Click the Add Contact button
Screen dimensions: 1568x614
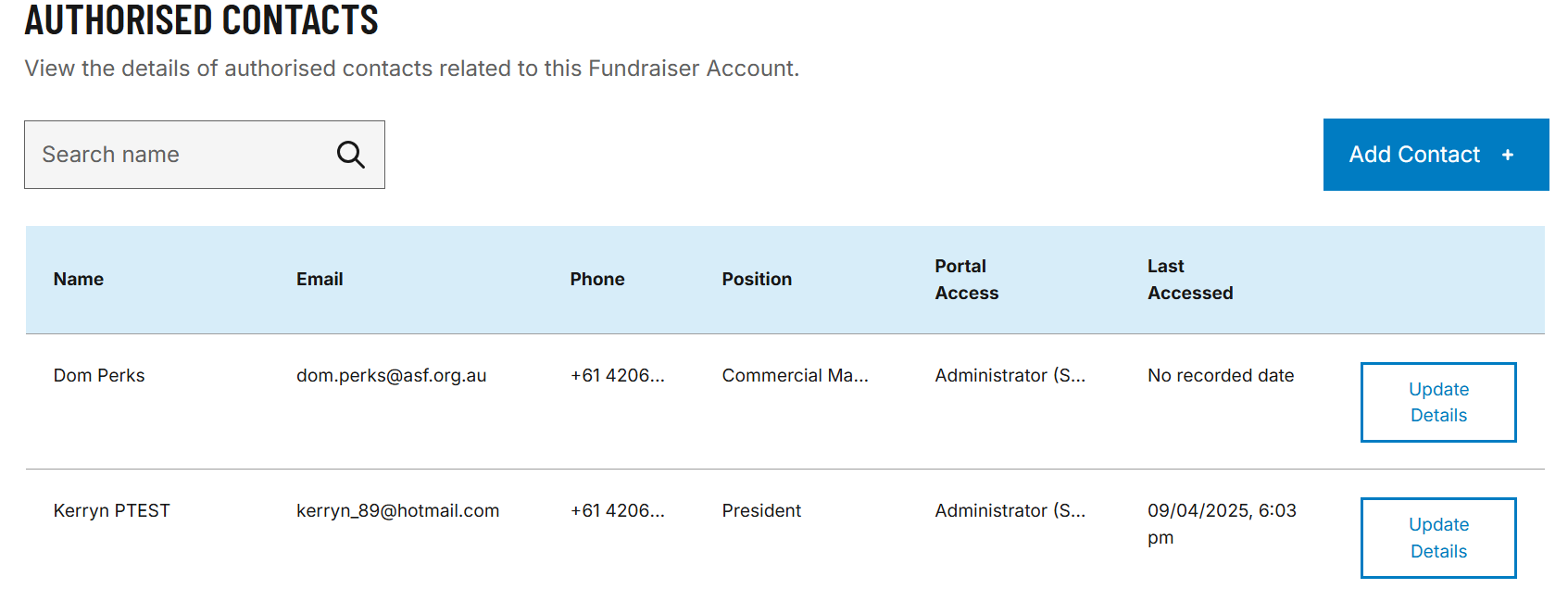(x=1436, y=155)
